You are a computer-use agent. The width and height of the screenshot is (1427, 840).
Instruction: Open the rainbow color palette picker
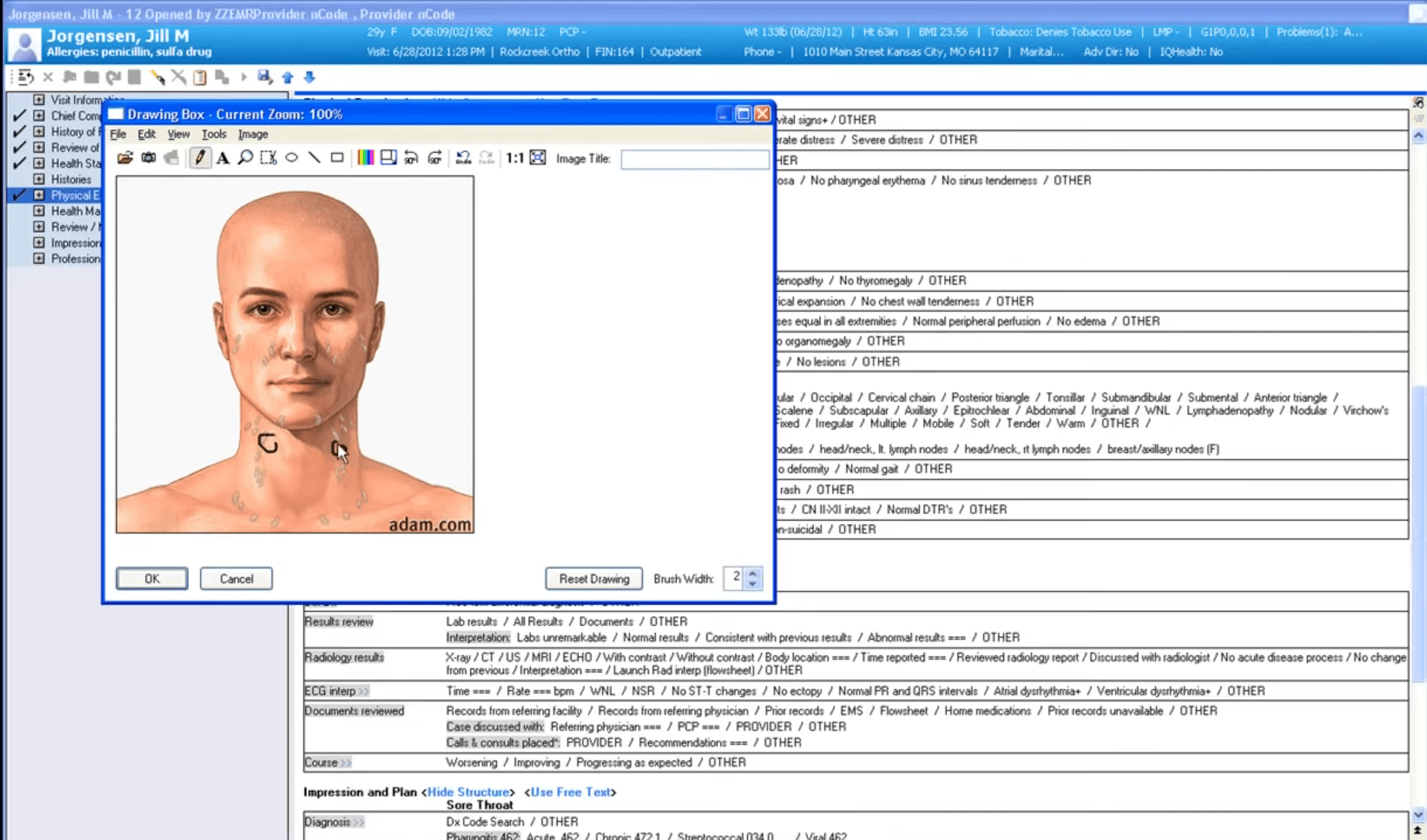point(365,158)
